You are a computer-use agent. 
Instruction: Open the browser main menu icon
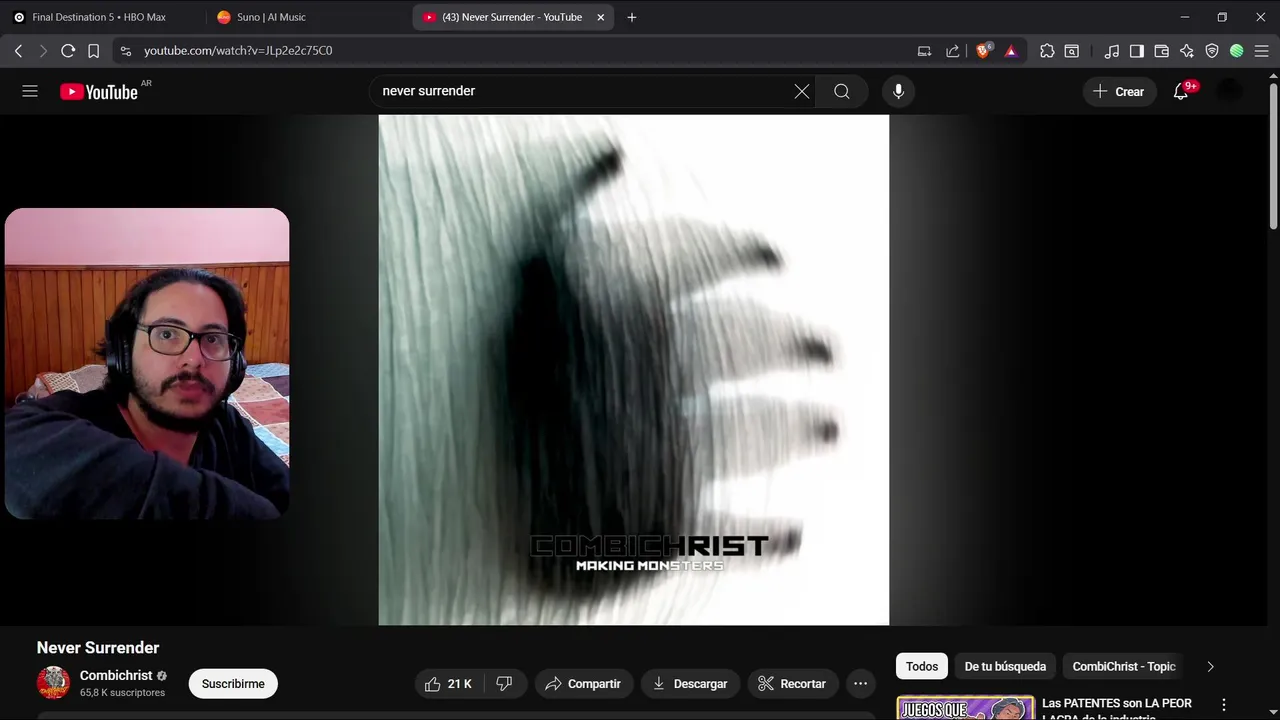[1262, 50]
